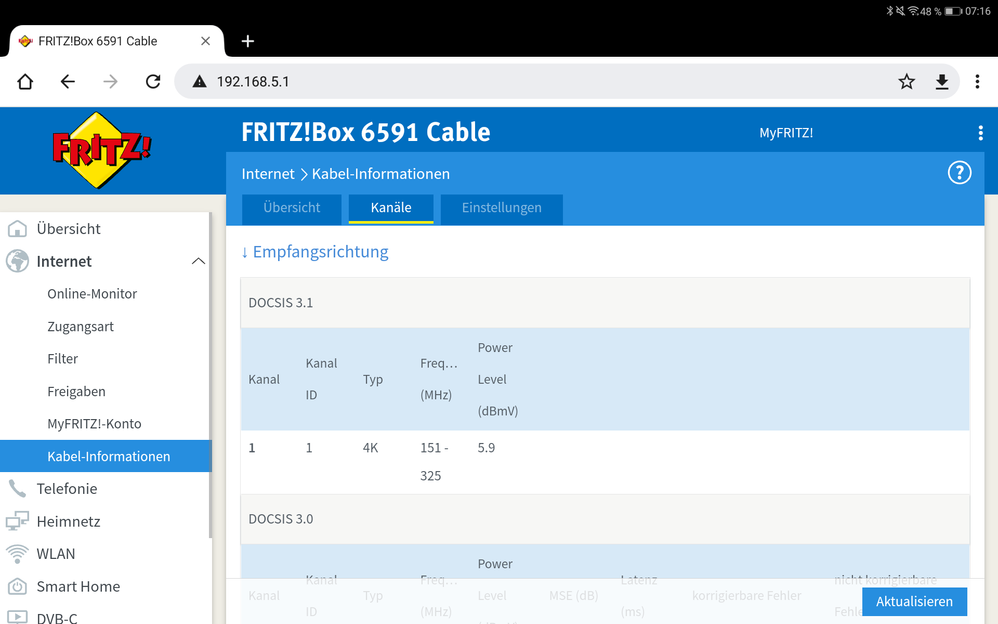Click the download icon in address bar
This screenshot has height=624, width=998.
(x=942, y=82)
